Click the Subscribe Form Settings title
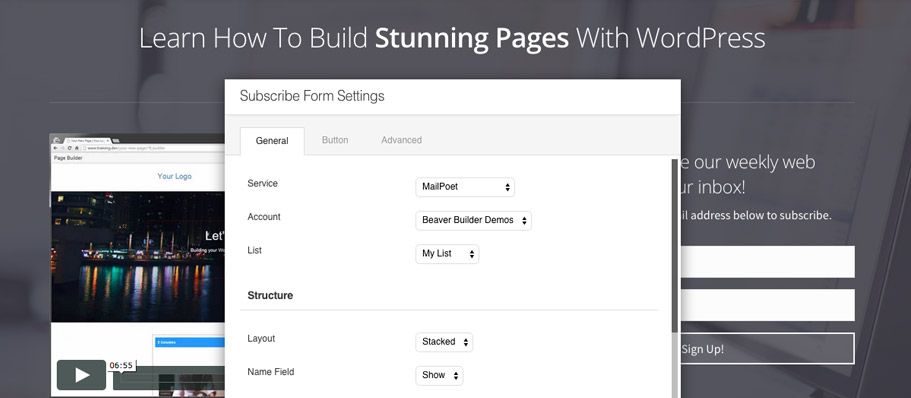Image resolution: width=911 pixels, height=398 pixels. (312, 96)
